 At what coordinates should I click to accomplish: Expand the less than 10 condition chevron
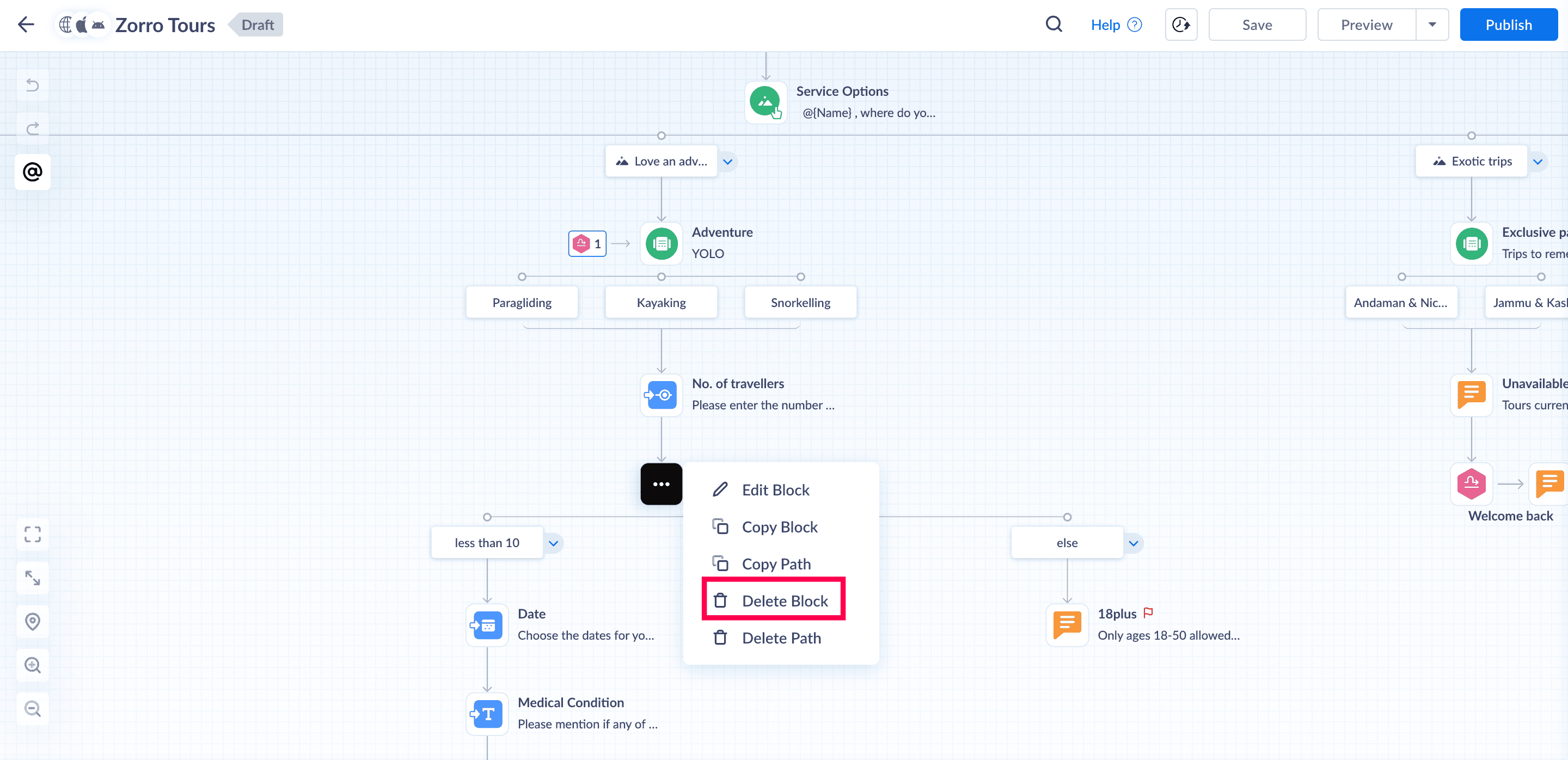(553, 543)
